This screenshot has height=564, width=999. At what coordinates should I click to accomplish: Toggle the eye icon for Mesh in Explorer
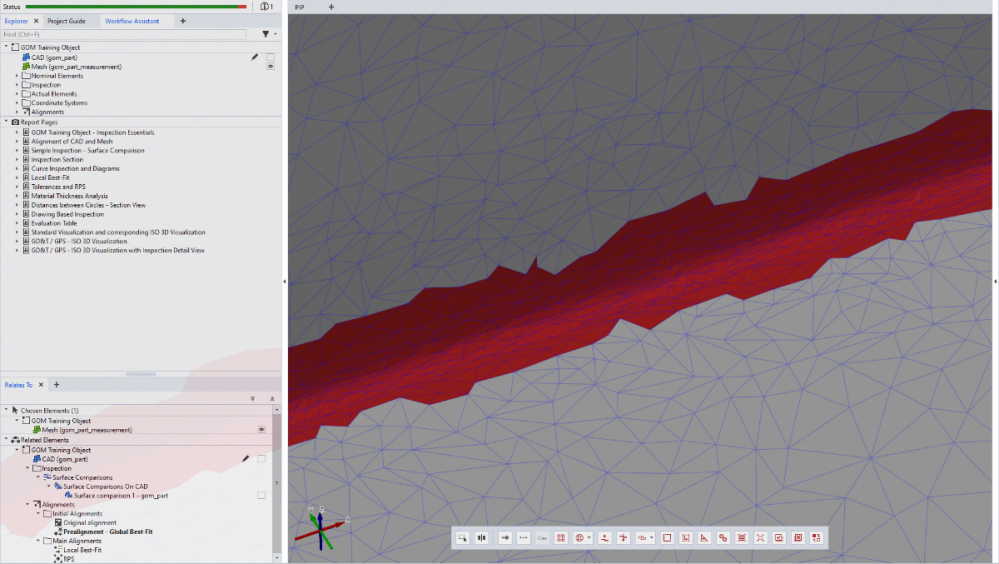click(270, 66)
